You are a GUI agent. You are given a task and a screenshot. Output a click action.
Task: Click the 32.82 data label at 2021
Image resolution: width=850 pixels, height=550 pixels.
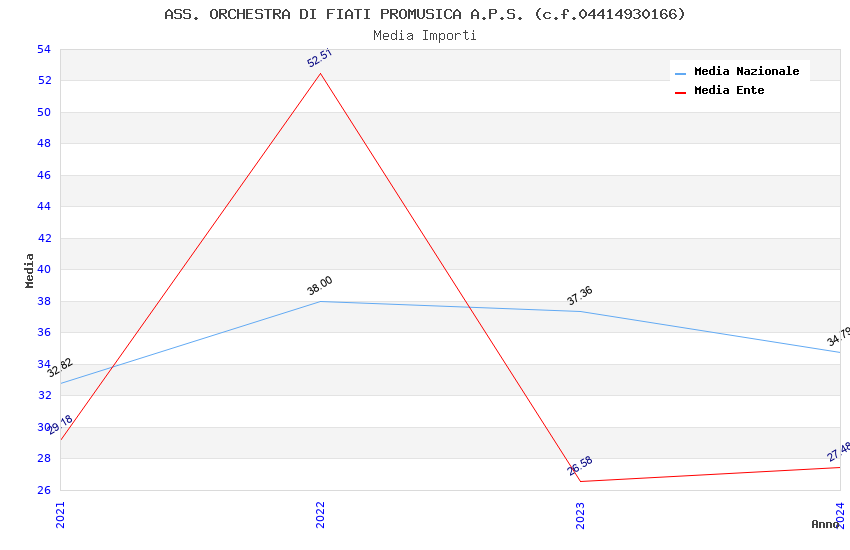(x=60, y=368)
